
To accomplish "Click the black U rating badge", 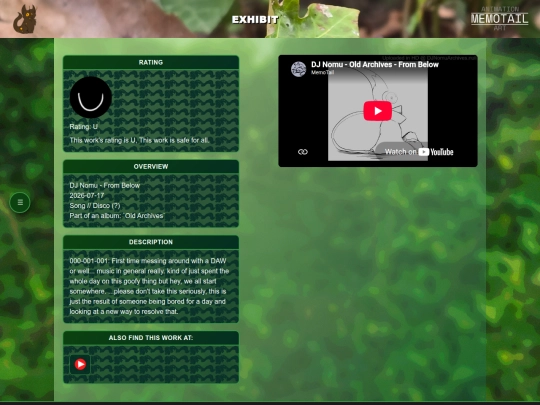I will [x=91, y=97].
